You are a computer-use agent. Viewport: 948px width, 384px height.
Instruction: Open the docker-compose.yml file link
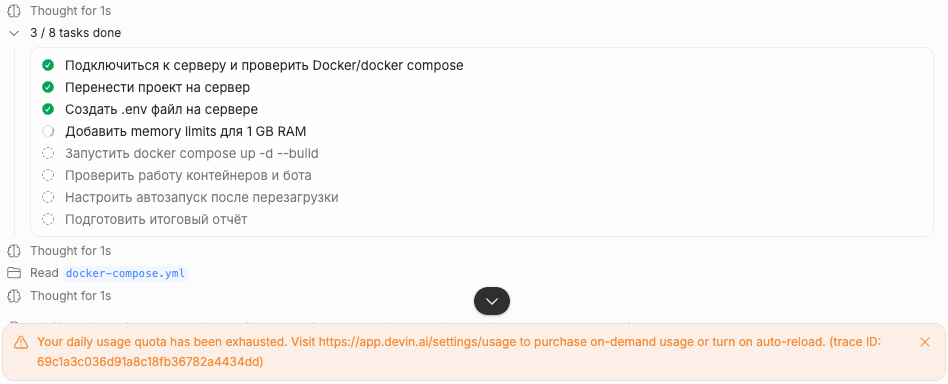coord(126,273)
